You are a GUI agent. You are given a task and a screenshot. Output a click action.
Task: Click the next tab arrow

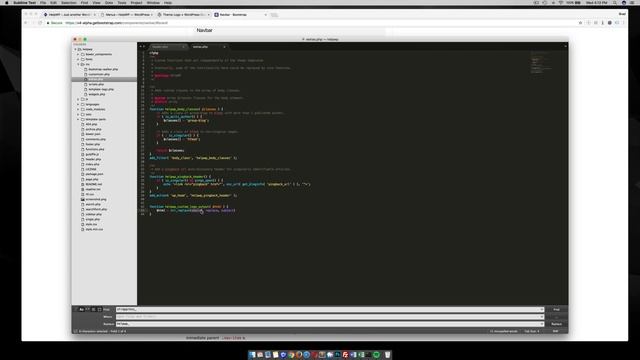[x=144, y=47]
